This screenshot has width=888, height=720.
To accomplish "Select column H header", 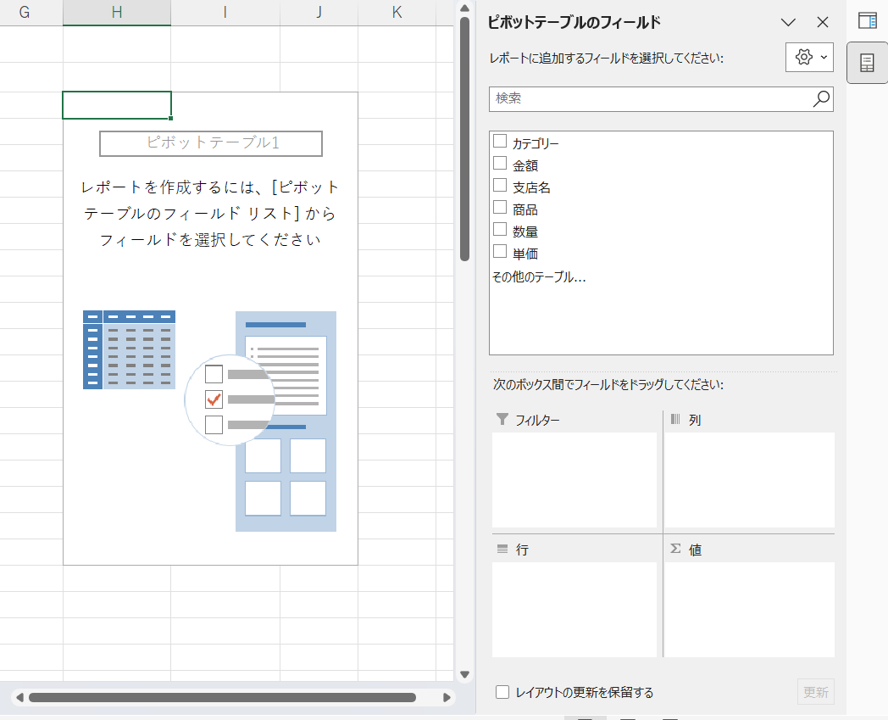I will click(117, 12).
